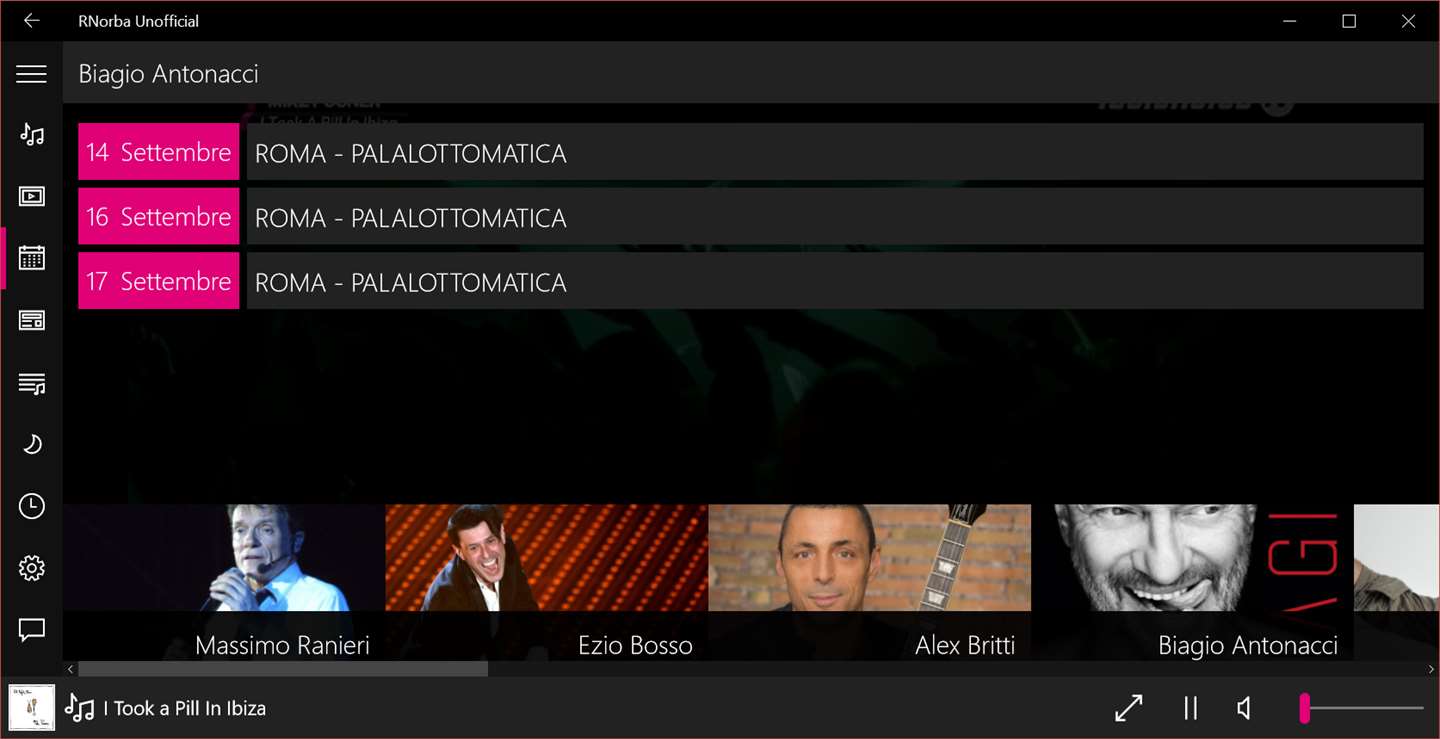Go back with the top-left arrow
Viewport: 1440px width, 739px height.
[x=32, y=21]
